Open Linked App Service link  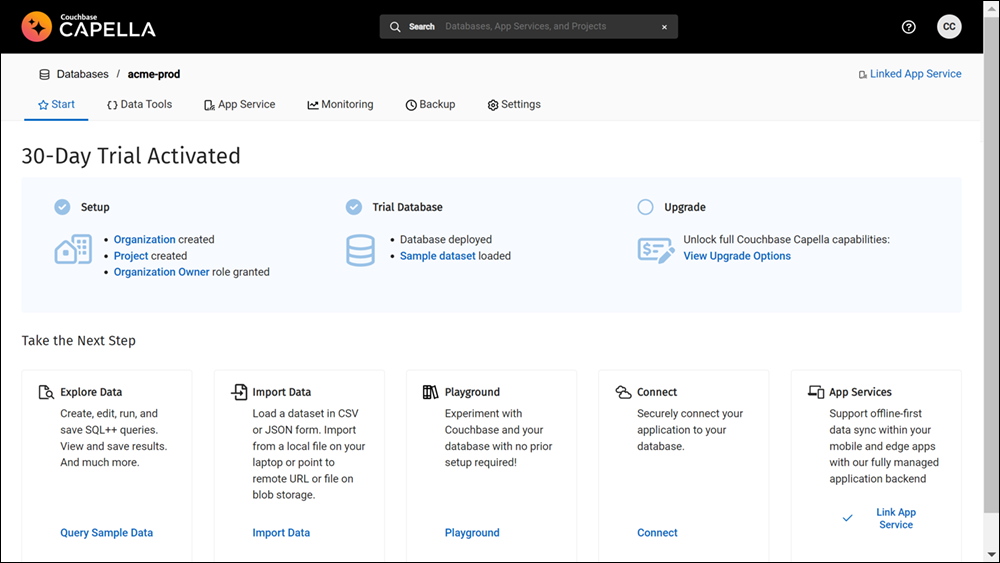(x=915, y=74)
